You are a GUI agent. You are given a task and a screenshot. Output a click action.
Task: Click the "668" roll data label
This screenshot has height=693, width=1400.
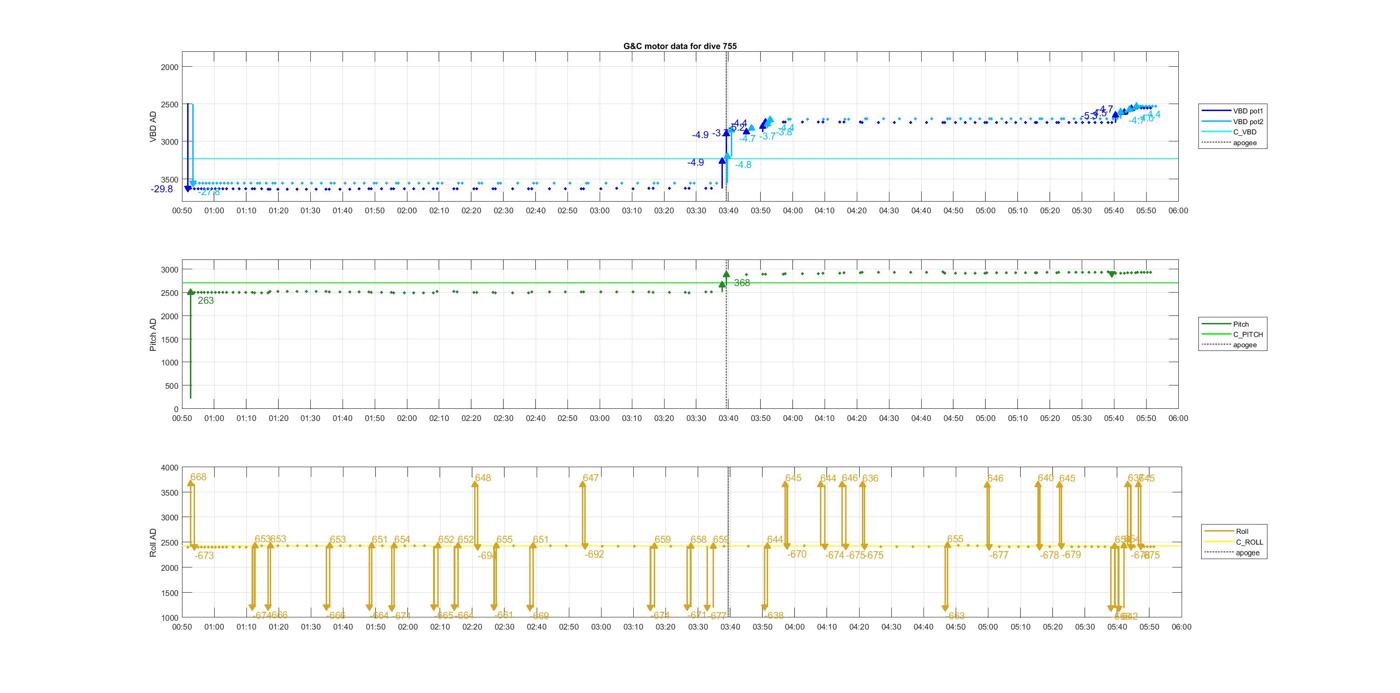(x=198, y=477)
